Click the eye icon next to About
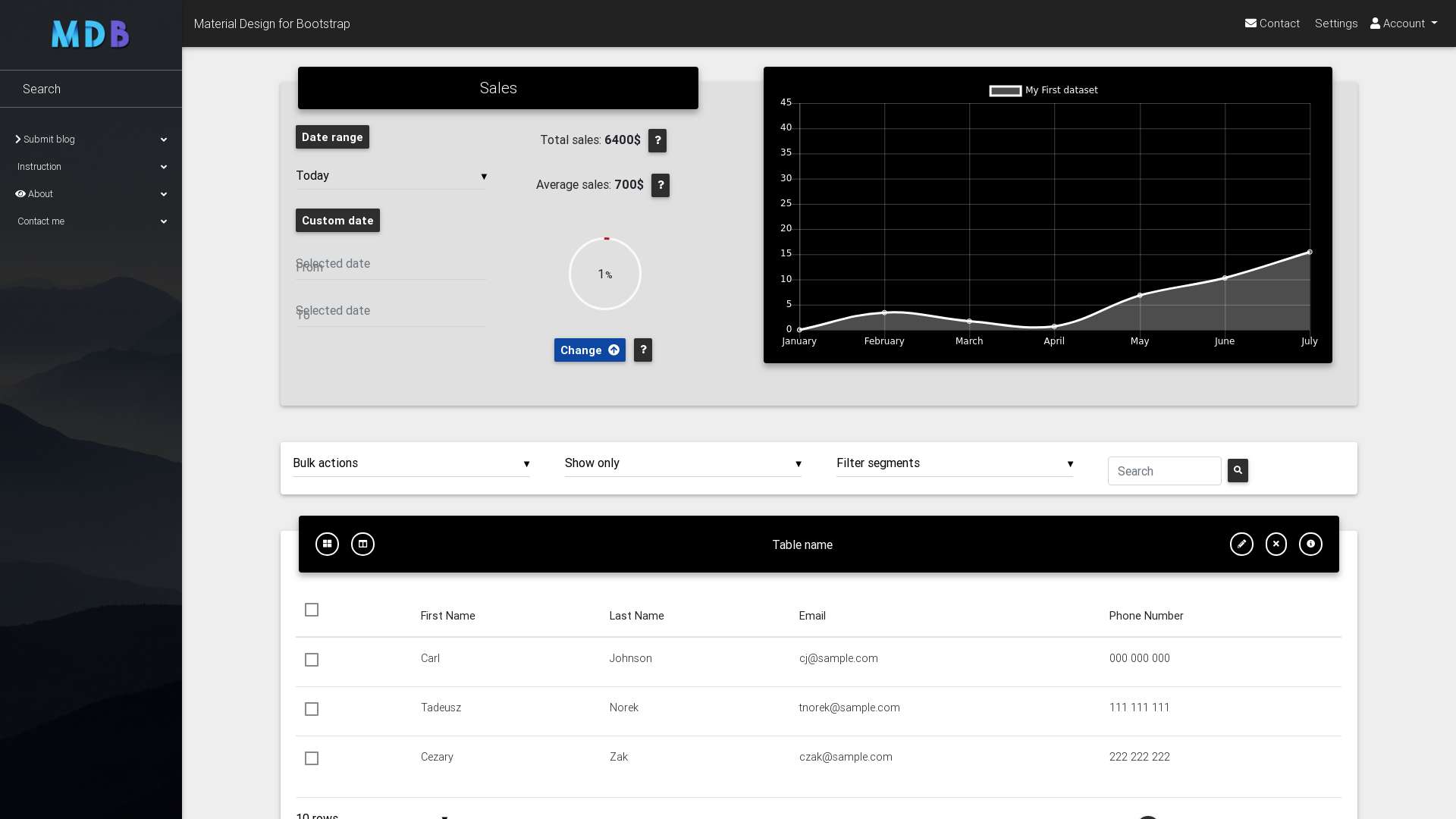 20,194
